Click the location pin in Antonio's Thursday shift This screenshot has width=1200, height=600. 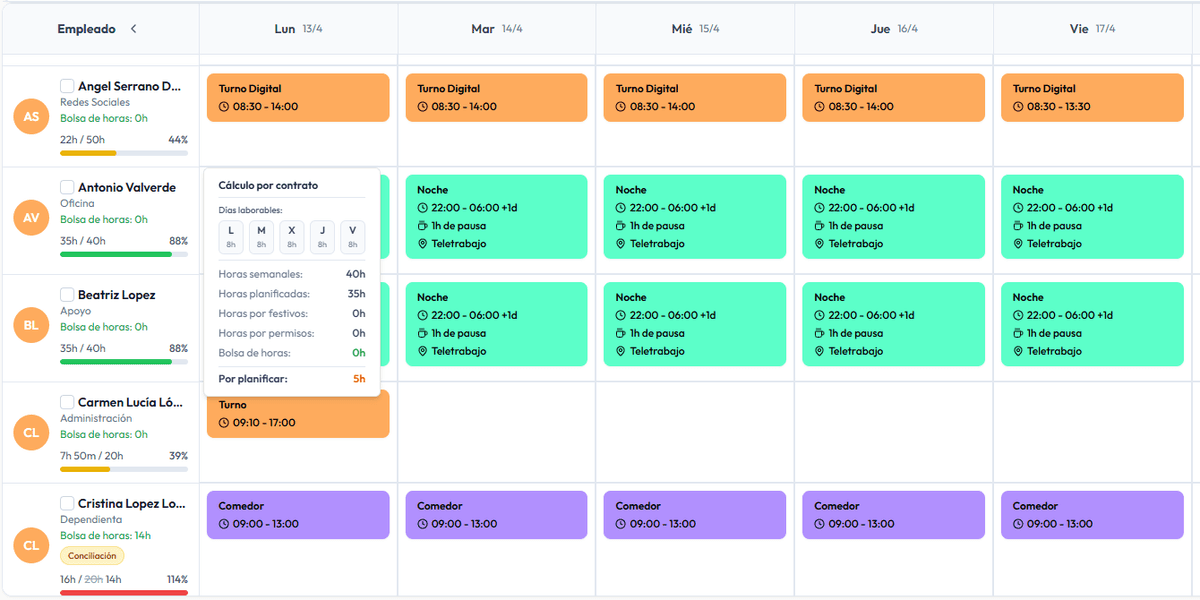pyautogui.click(x=820, y=244)
